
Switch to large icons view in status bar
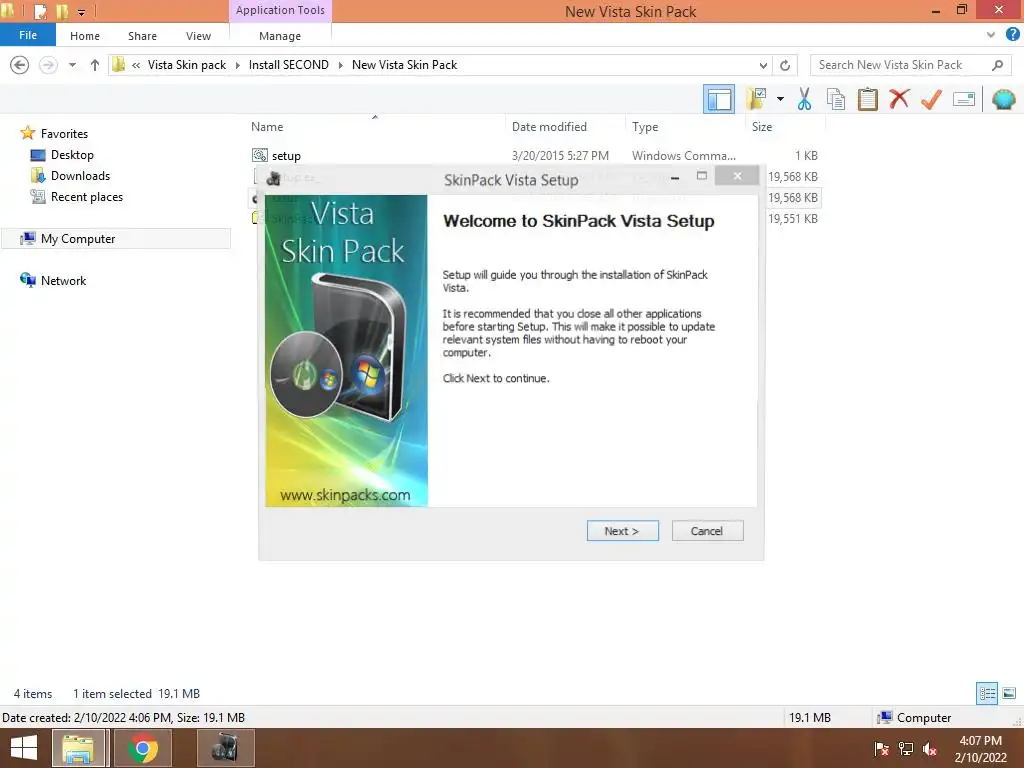[1009, 693]
